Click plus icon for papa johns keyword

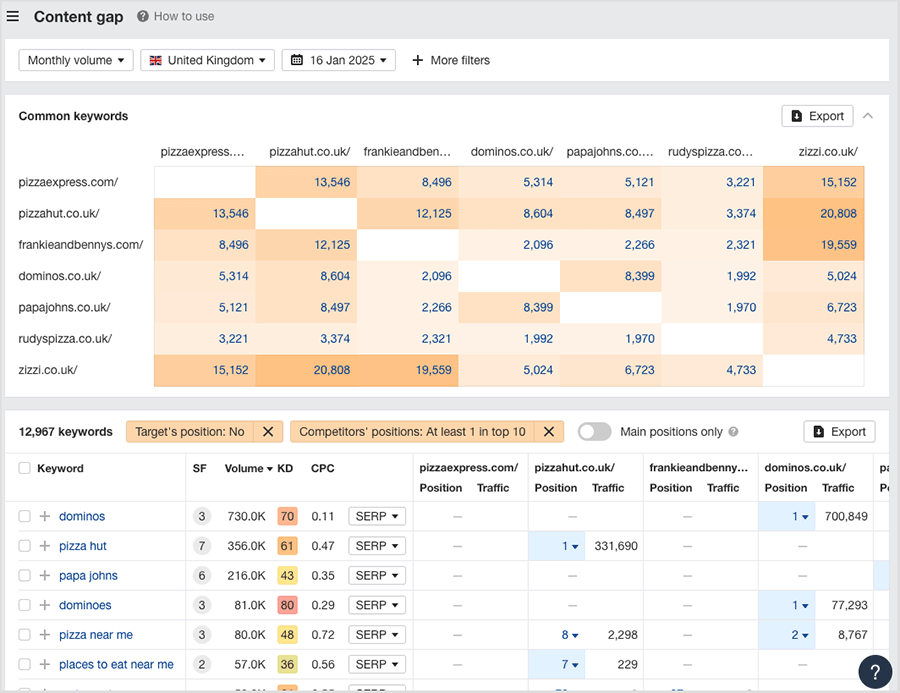(45, 575)
